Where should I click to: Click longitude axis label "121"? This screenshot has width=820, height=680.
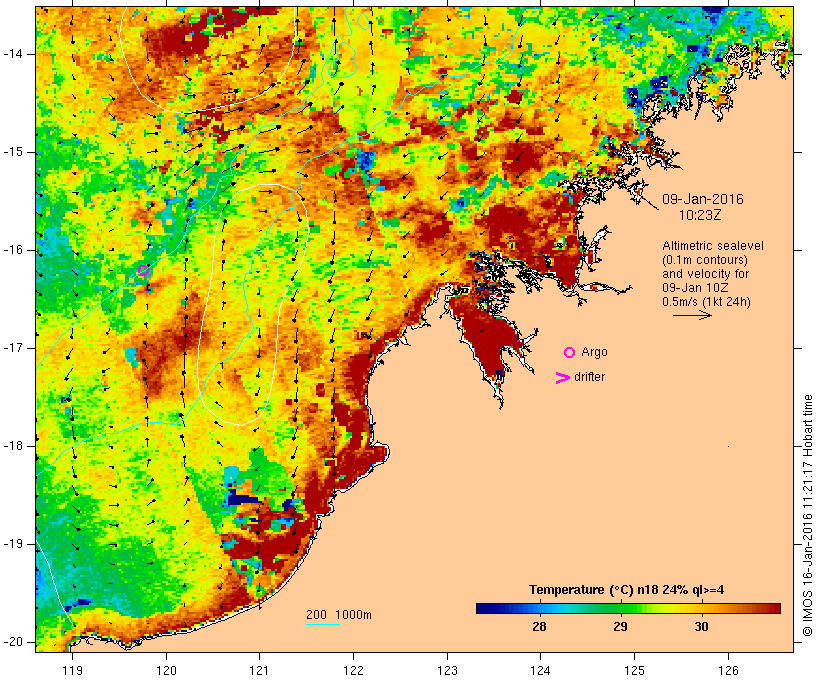point(259,670)
